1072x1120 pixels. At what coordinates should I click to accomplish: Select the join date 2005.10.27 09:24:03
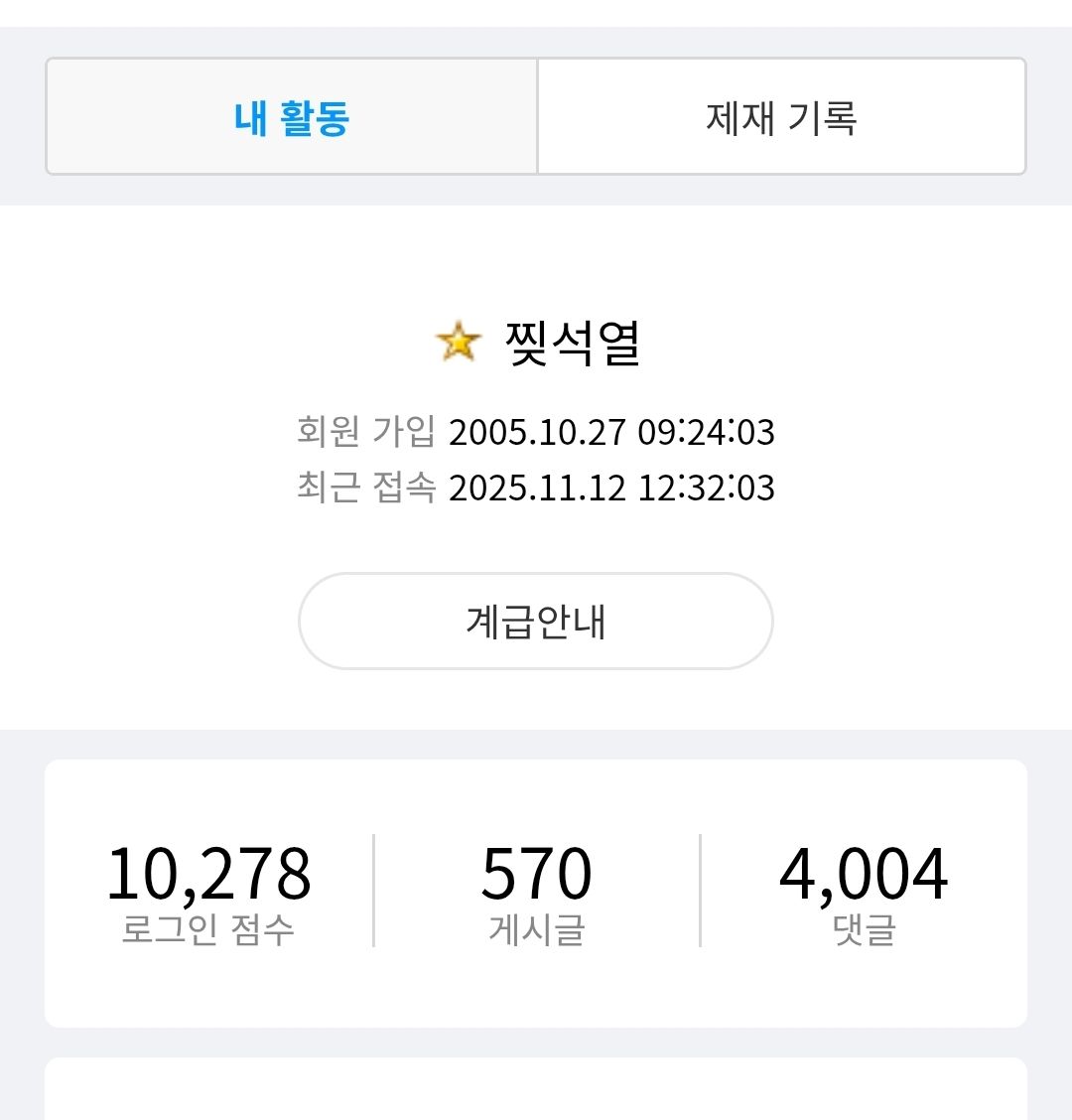[x=611, y=433]
